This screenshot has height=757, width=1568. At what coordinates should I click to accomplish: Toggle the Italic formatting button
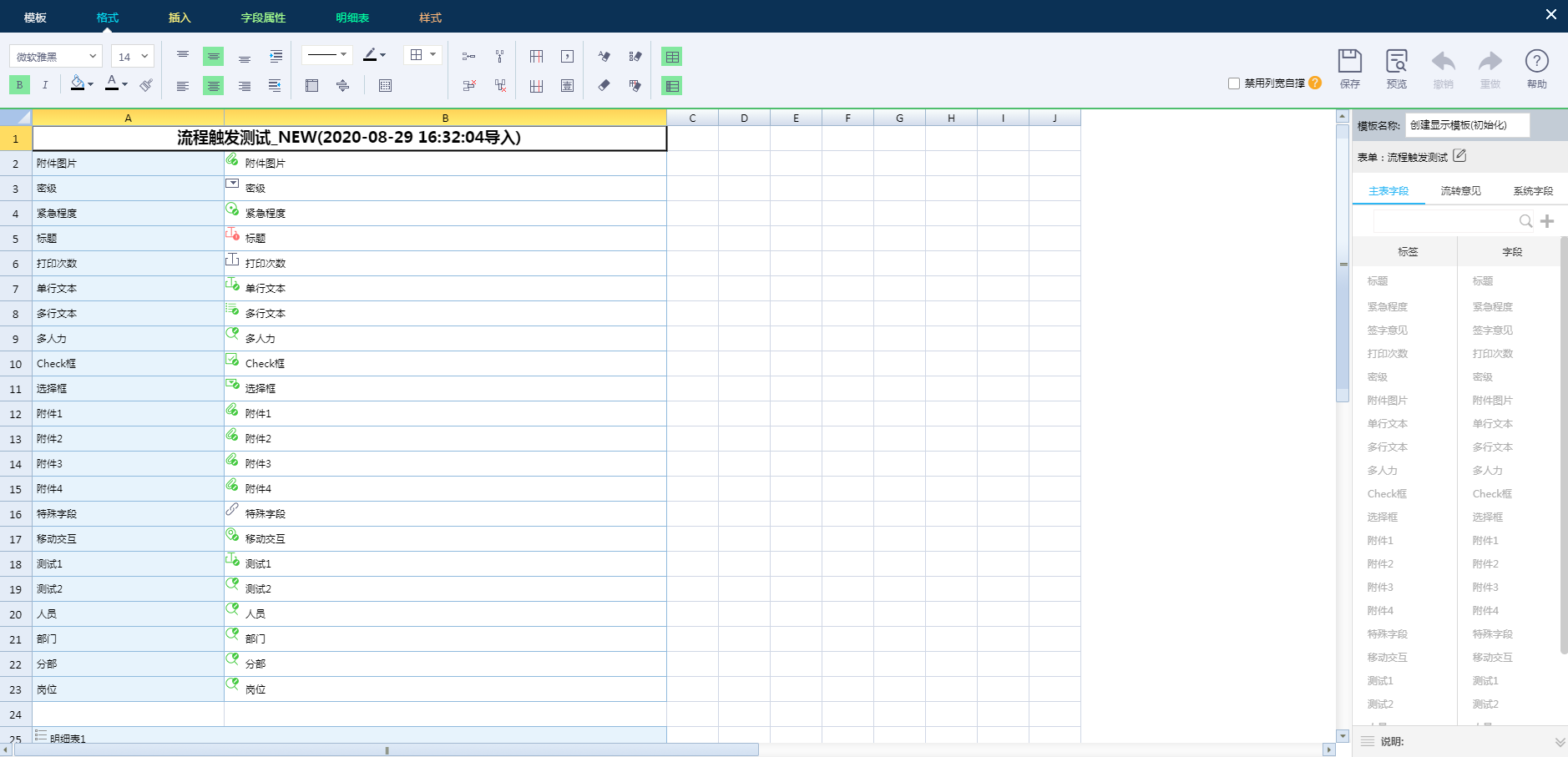[45, 84]
